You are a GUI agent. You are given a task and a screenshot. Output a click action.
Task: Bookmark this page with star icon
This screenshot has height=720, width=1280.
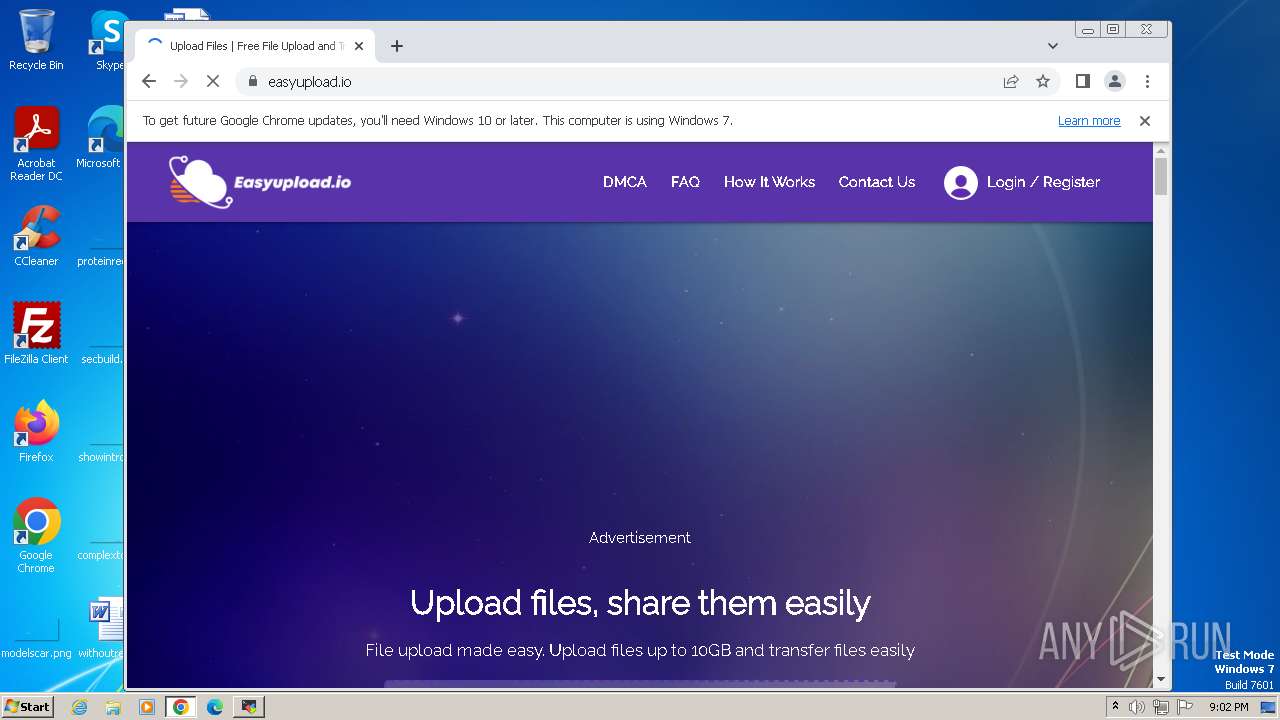(x=1043, y=81)
